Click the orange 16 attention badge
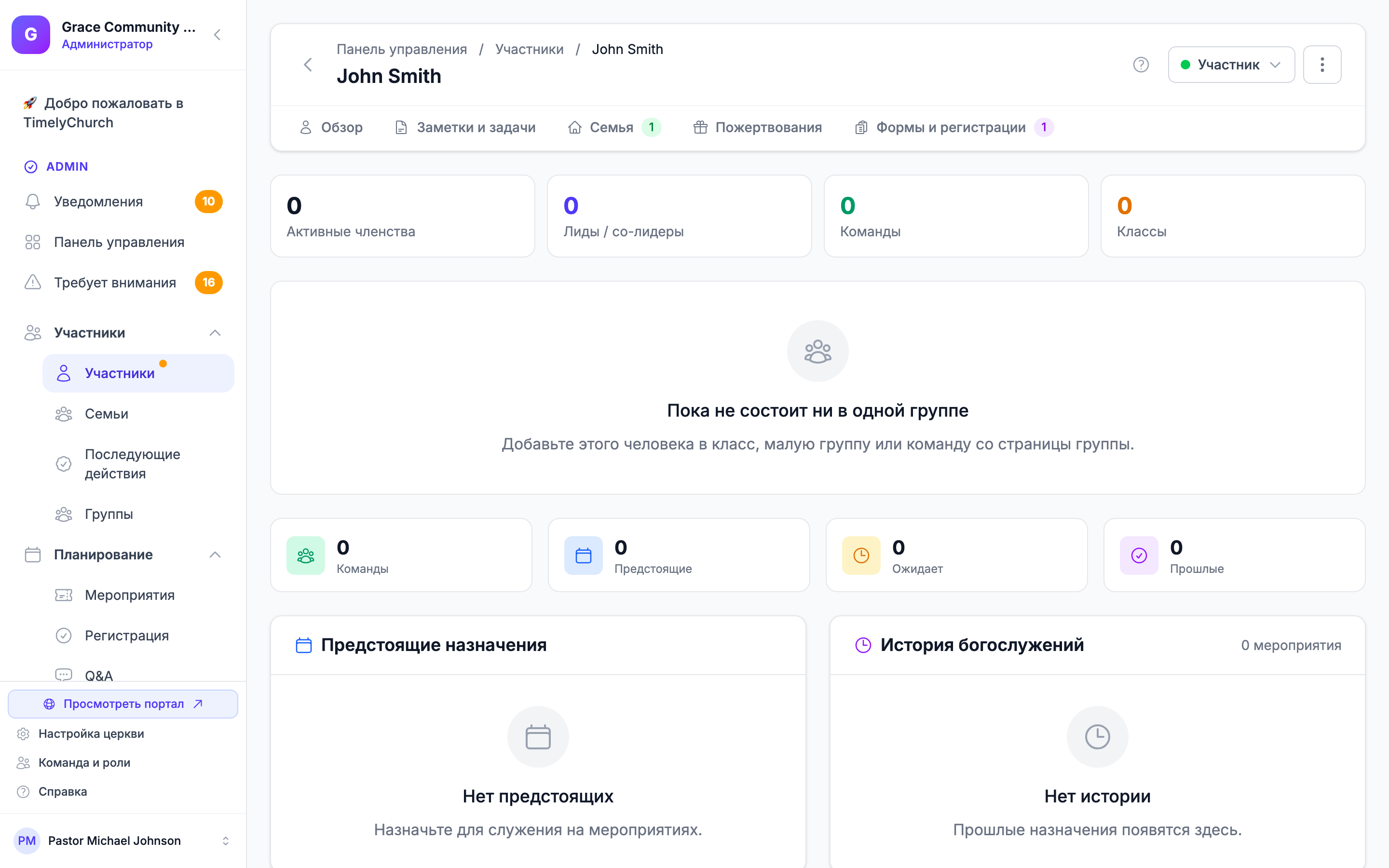The image size is (1389, 868). pyautogui.click(x=208, y=283)
